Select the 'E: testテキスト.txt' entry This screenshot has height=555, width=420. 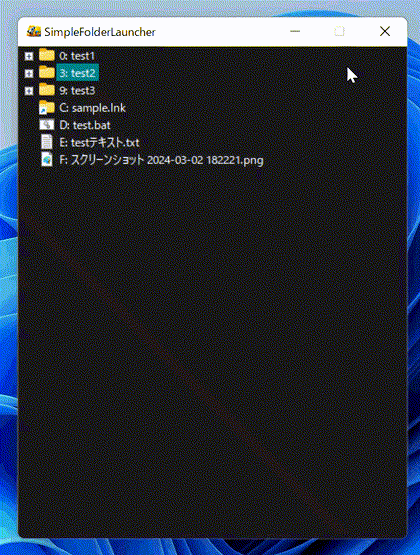tap(99, 143)
